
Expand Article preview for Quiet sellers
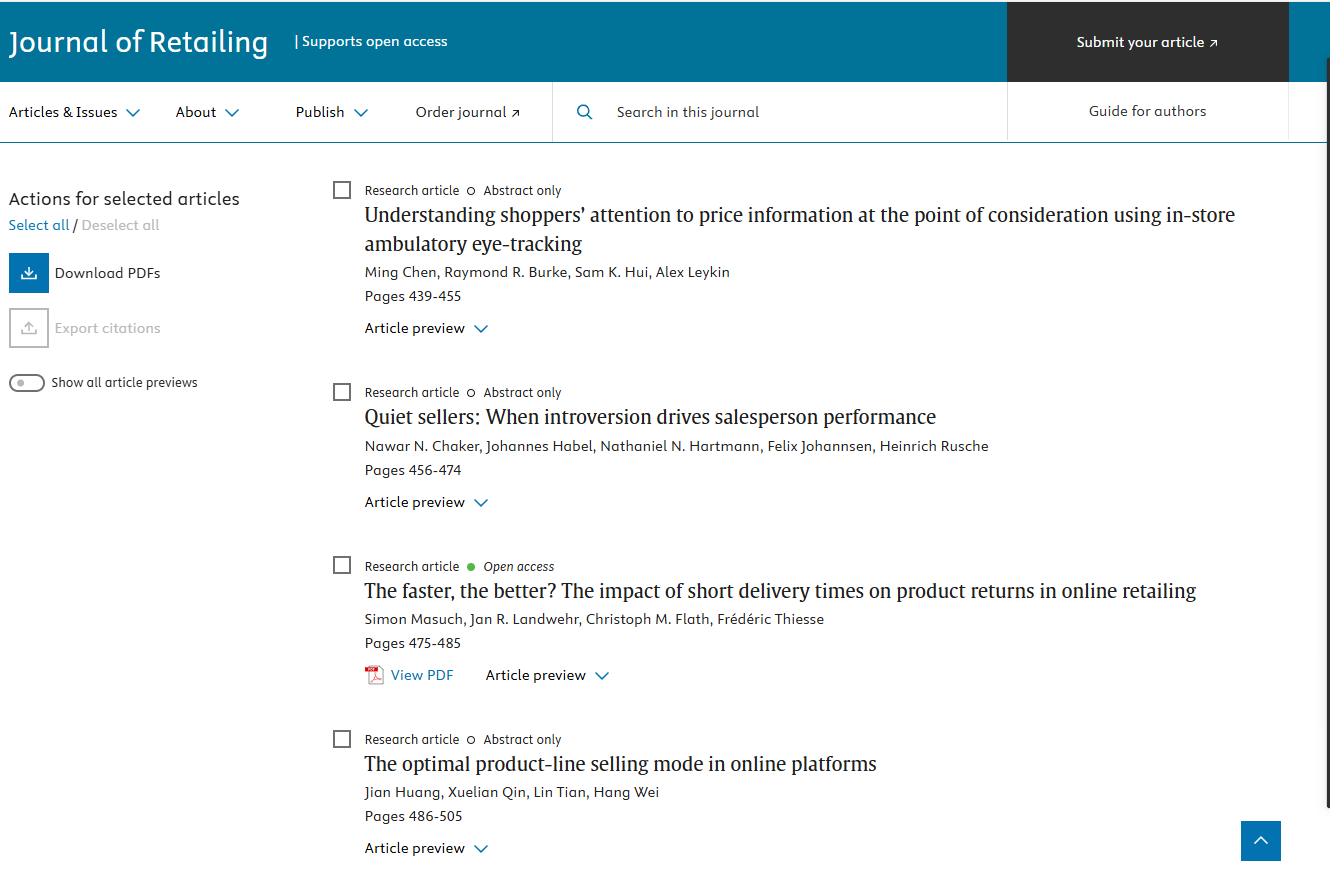tap(426, 502)
